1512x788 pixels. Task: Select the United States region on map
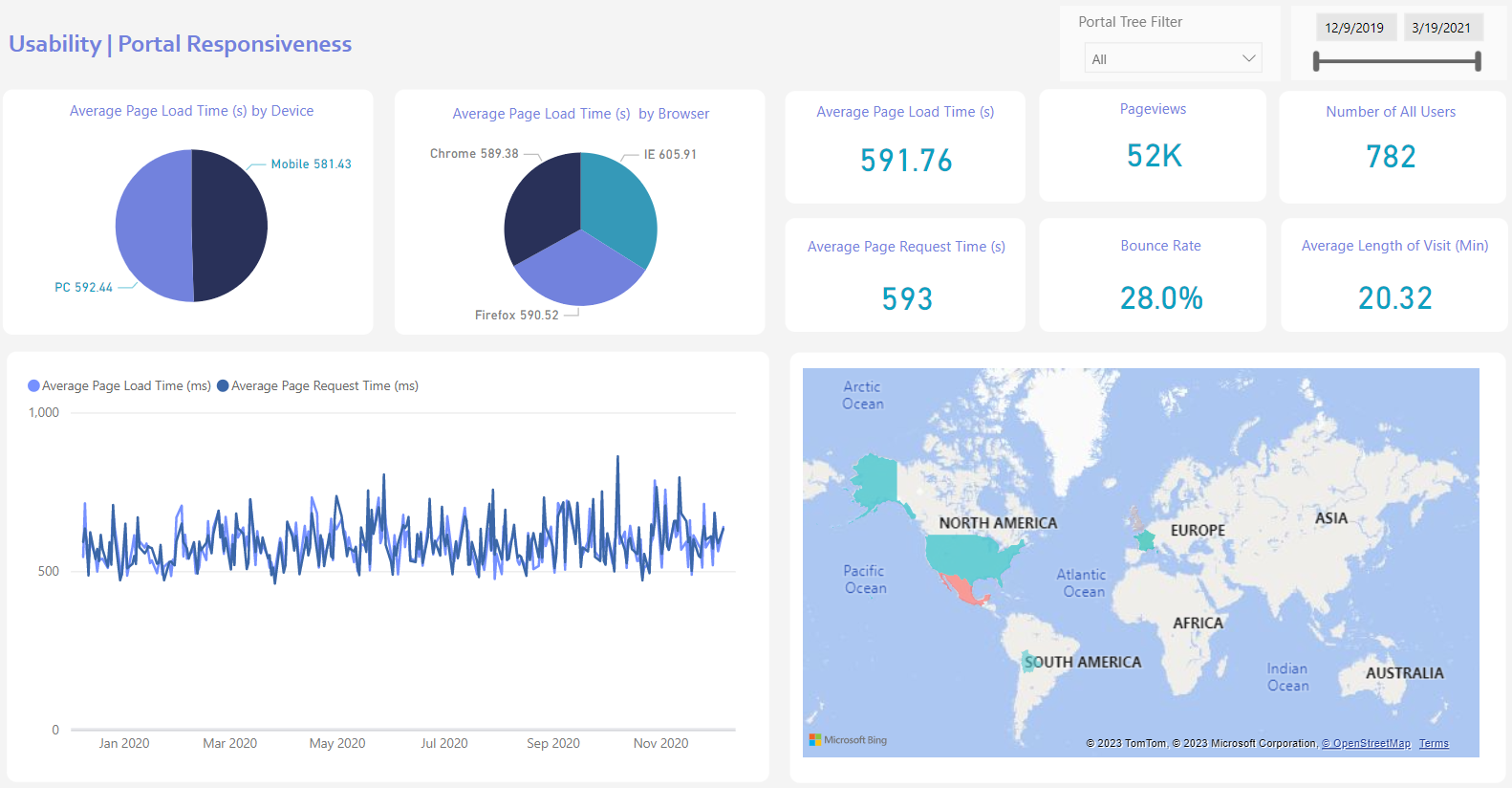(x=970, y=555)
